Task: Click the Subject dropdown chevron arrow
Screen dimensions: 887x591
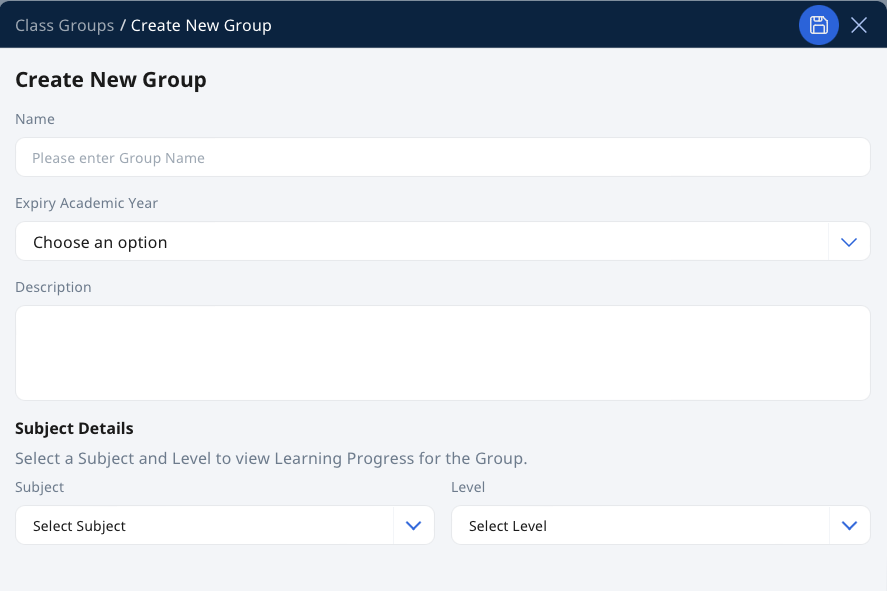Action: (414, 526)
